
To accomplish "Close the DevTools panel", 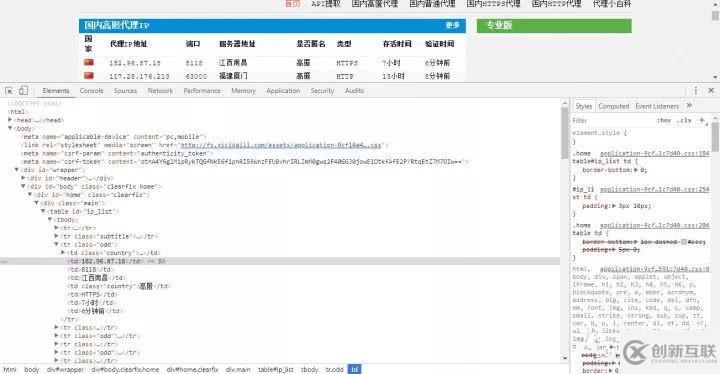I will (711, 91).
